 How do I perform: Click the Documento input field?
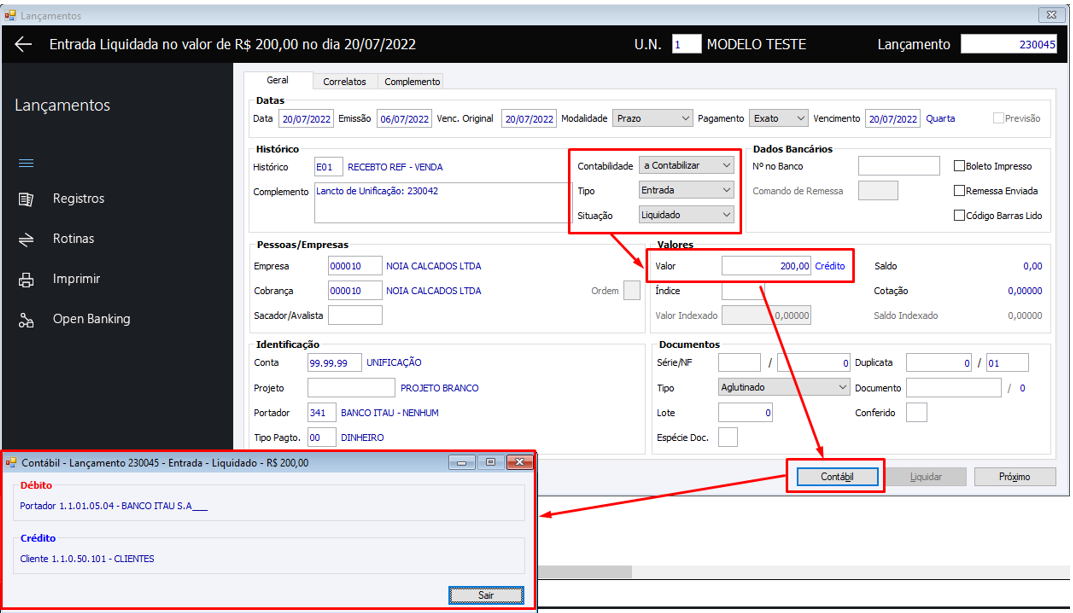(x=954, y=388)
